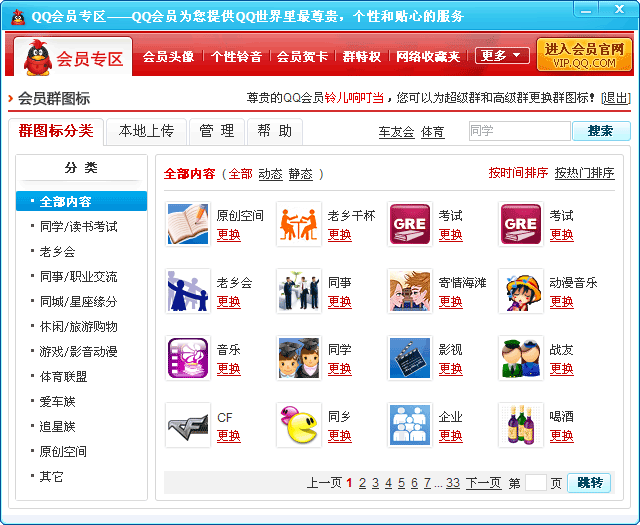Click the 同乡 yellow pac-man icon
This screenshot has height=525, width=640.
click(299, 425)
